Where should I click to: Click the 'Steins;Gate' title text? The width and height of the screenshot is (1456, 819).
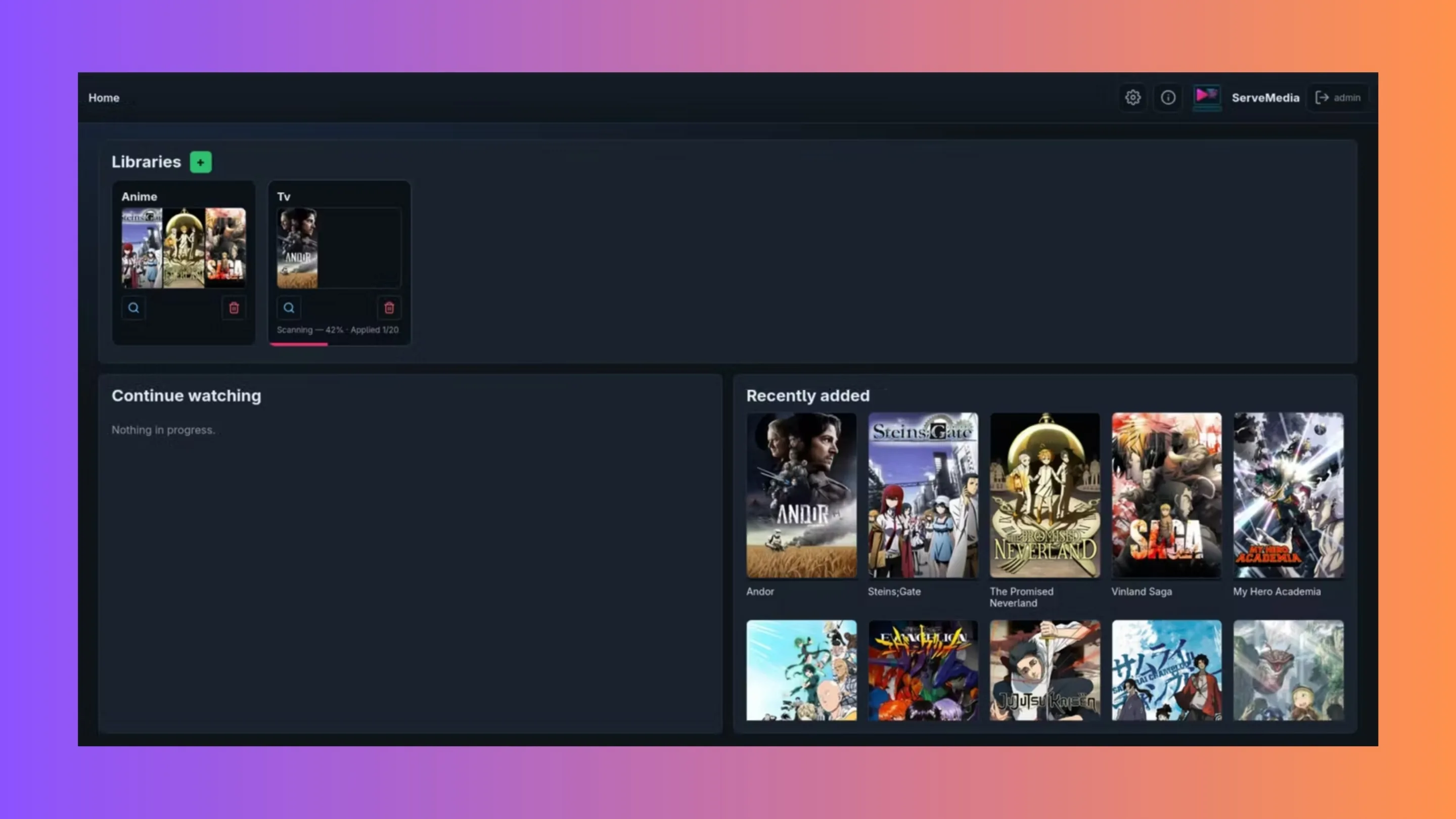(894, 591)
